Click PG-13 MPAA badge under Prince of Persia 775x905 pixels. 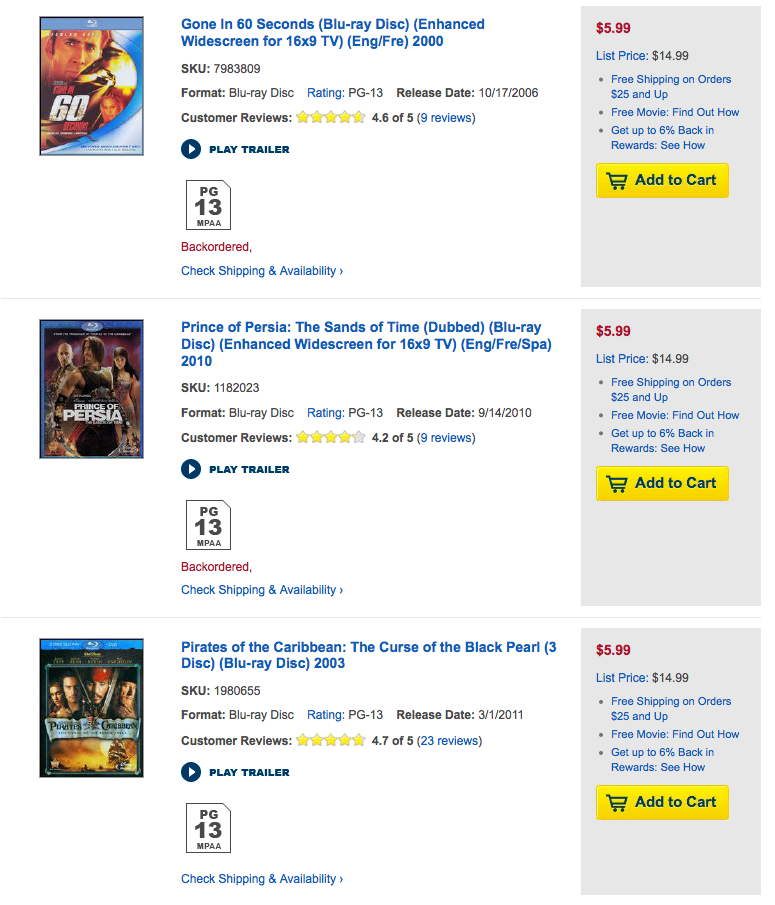point(208,524)
